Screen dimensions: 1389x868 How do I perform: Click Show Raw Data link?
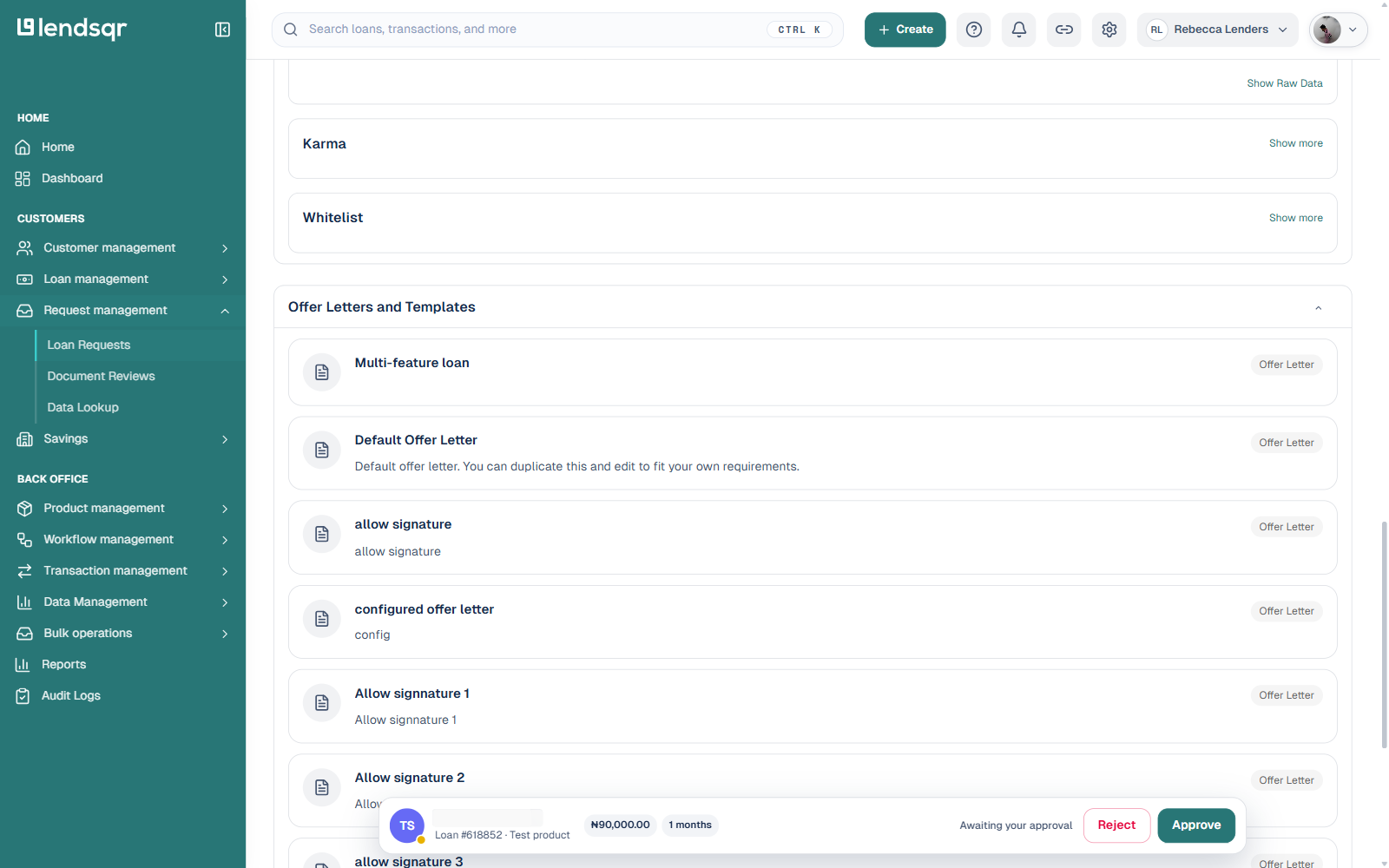pos(1285,83)
